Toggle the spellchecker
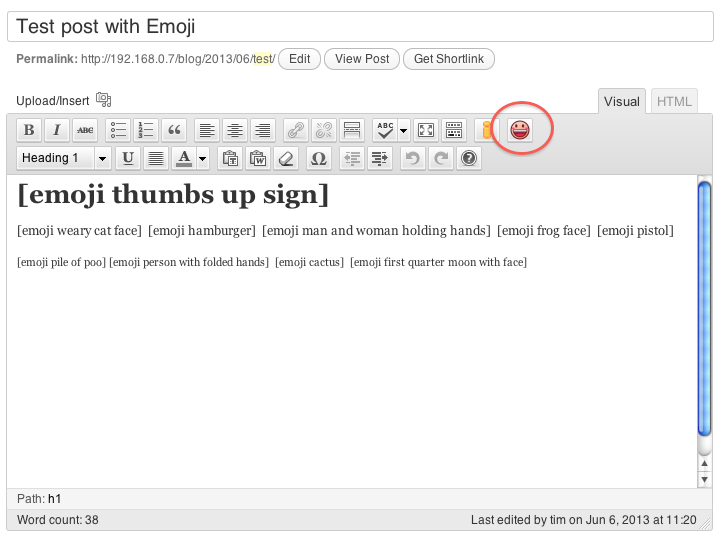The image size is (725, 540). [385, 130]
